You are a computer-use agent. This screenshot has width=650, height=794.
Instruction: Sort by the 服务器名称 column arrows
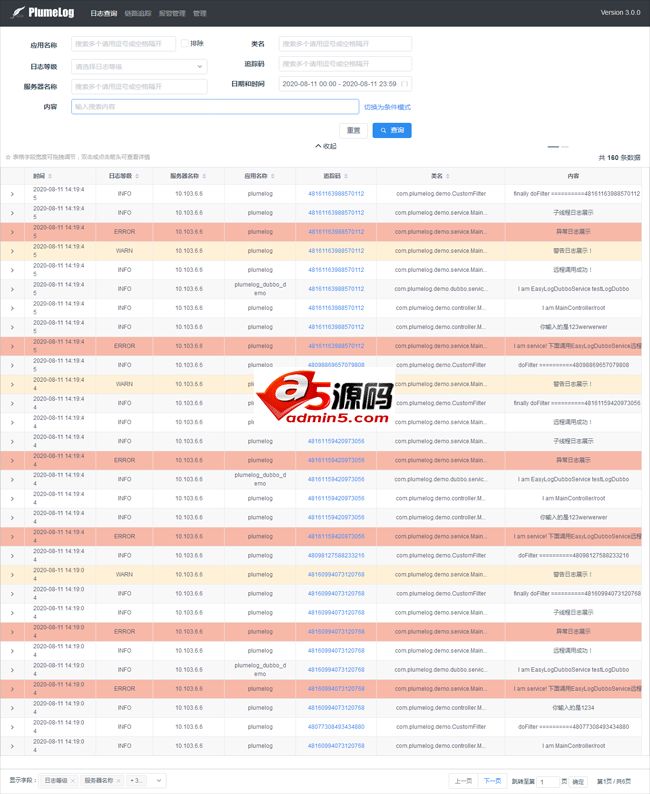point(204,176)
